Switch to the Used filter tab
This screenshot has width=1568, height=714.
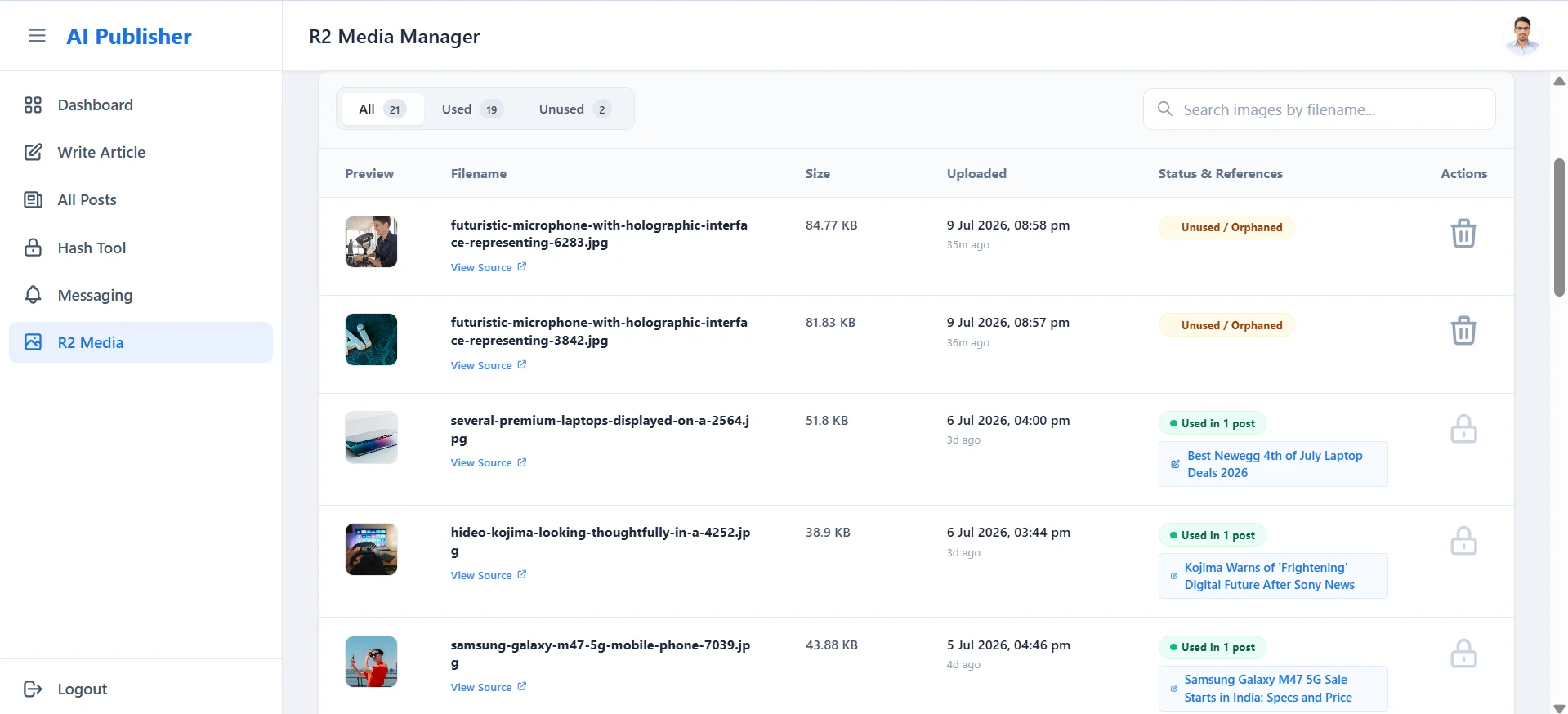(x=471, y=109)
